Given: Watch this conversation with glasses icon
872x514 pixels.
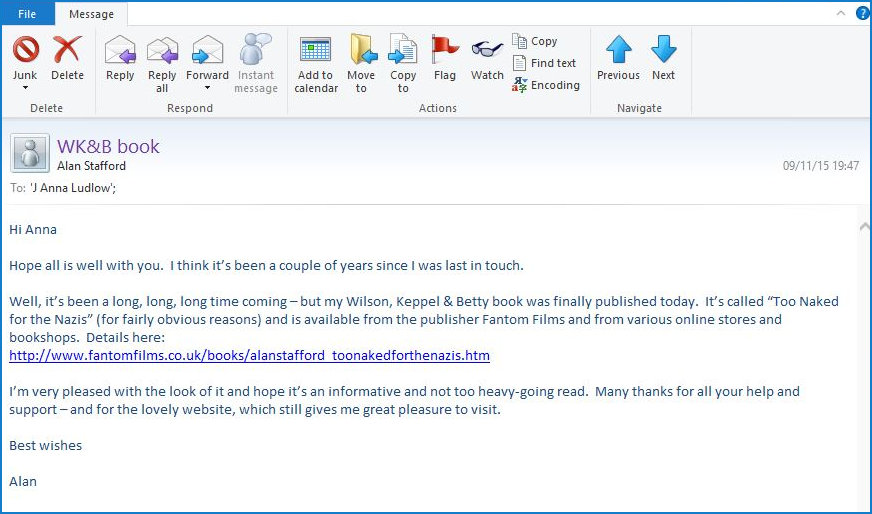Looking at the screenshot, I should [487, 50].
